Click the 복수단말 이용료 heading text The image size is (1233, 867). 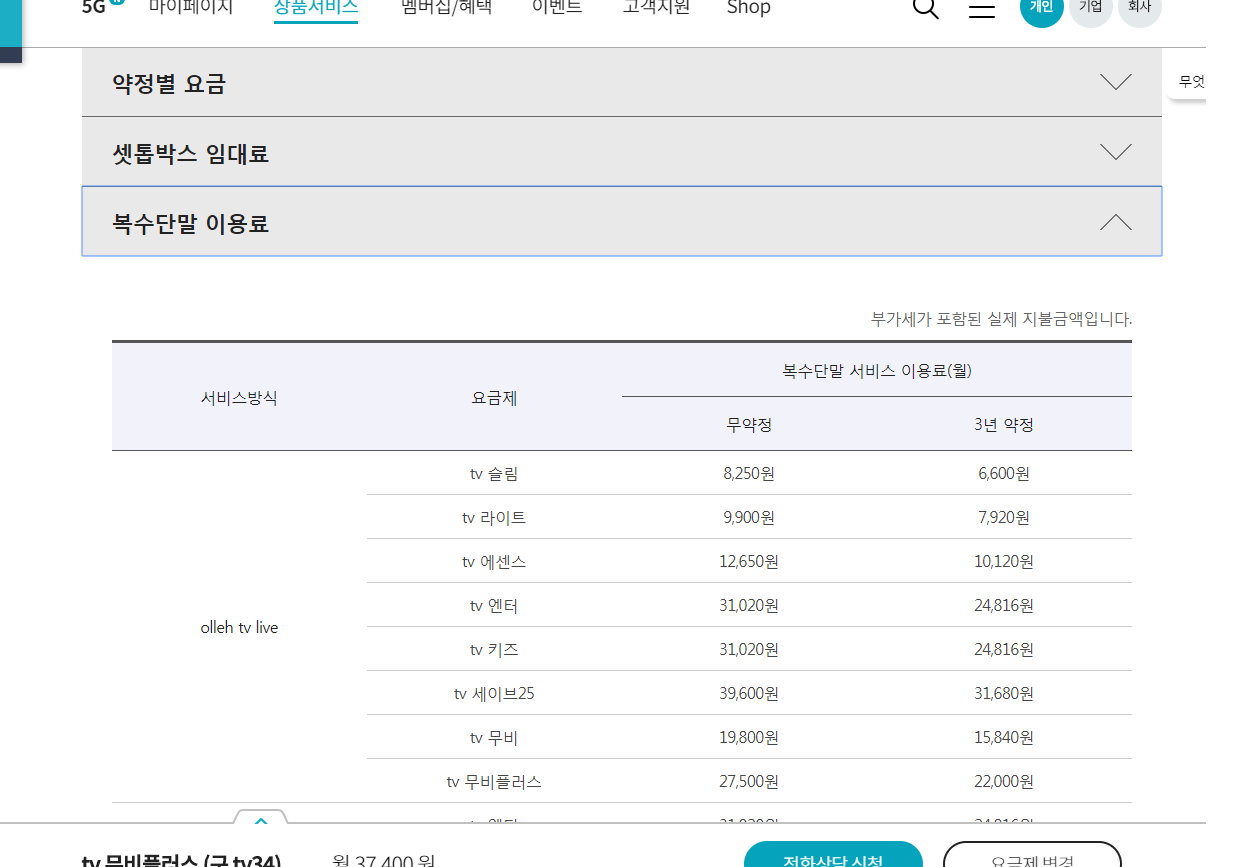click(x=191, y=223)
